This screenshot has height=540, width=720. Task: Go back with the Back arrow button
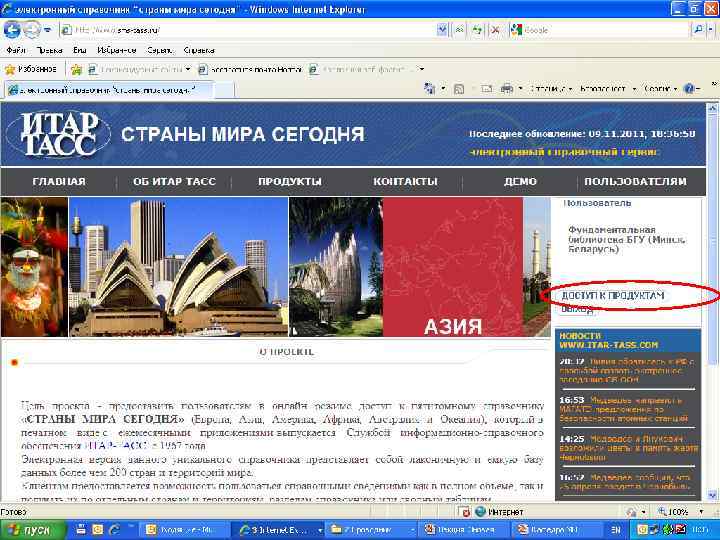pyautogui.click(x=12, y=30)
